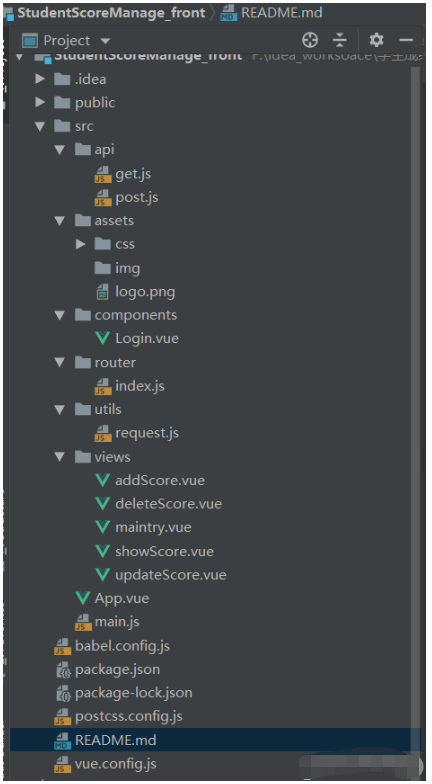Screen dimensions: 432x784
Task: Select showScore.vue file name
Action: pyautogui.click(x=164, y=552)
